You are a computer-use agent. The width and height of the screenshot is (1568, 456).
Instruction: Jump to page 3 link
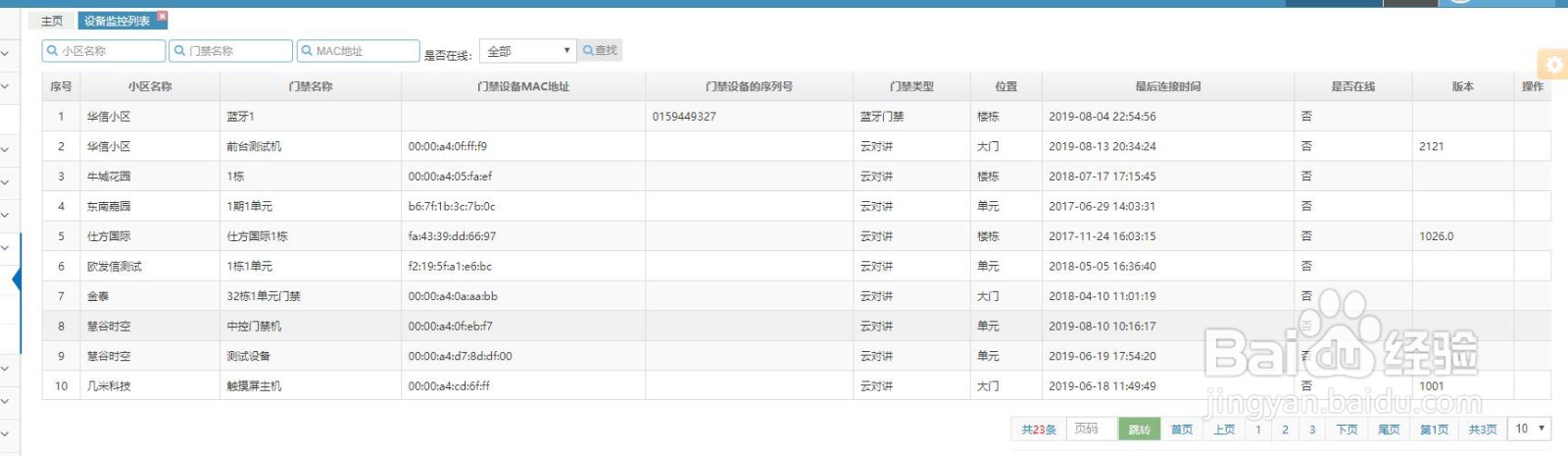pyautogui.click(x=1312, y=430)
